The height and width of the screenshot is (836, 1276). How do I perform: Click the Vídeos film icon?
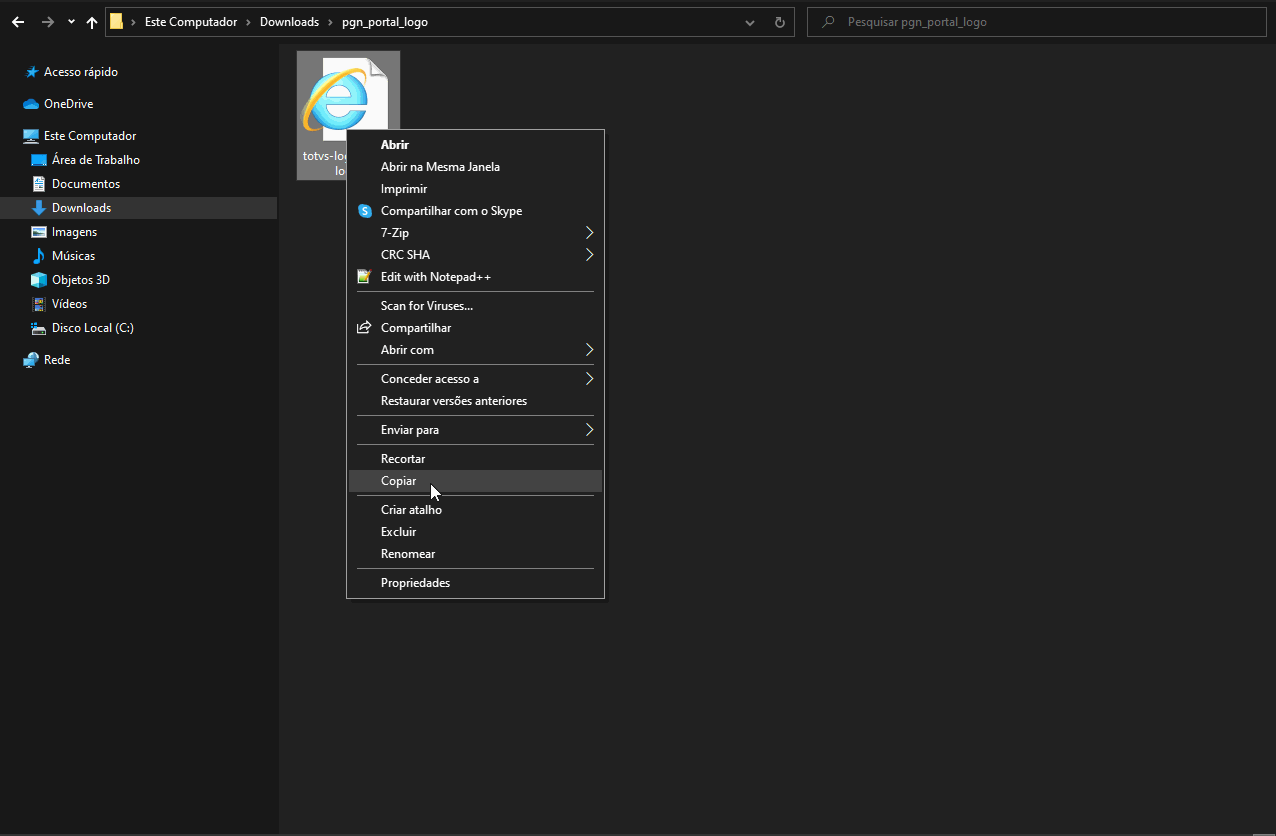coord(39,304)
